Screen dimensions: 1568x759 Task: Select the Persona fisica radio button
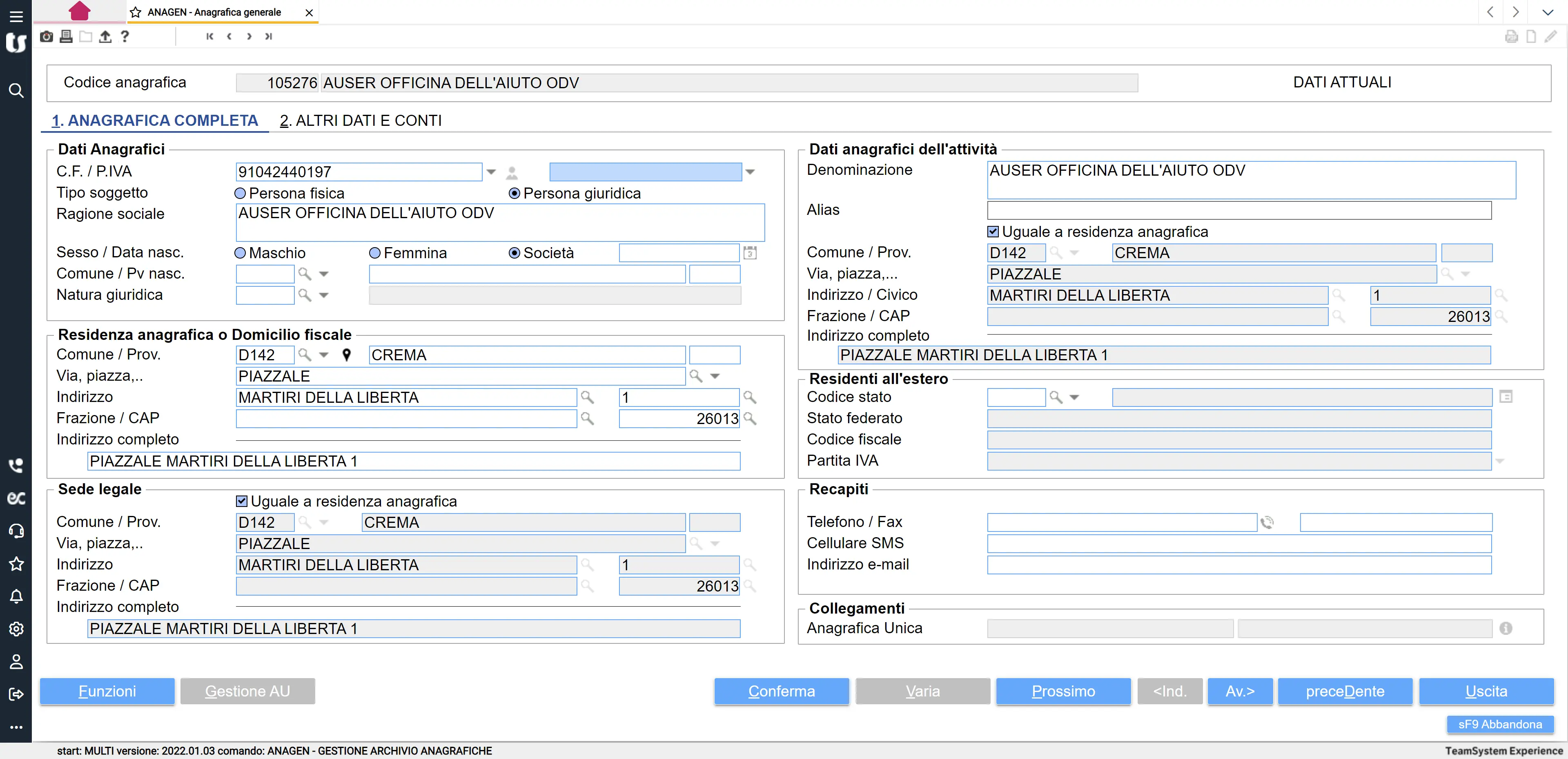click(241, 193)
